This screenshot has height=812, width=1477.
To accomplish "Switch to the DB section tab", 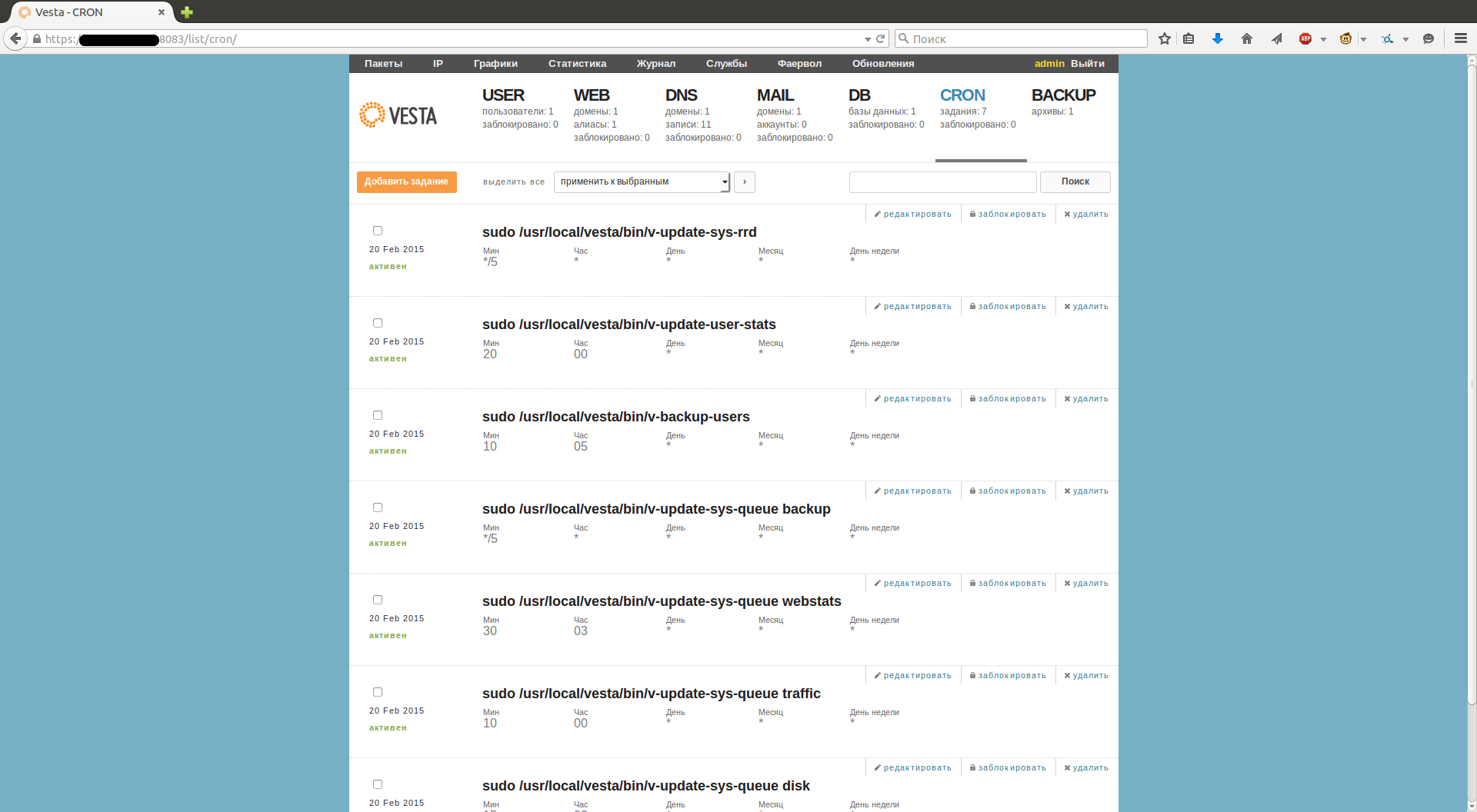I will click(859, 95).
